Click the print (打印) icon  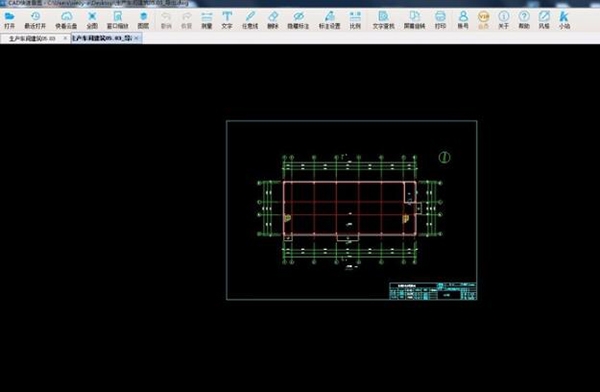[x=440, y=20]
